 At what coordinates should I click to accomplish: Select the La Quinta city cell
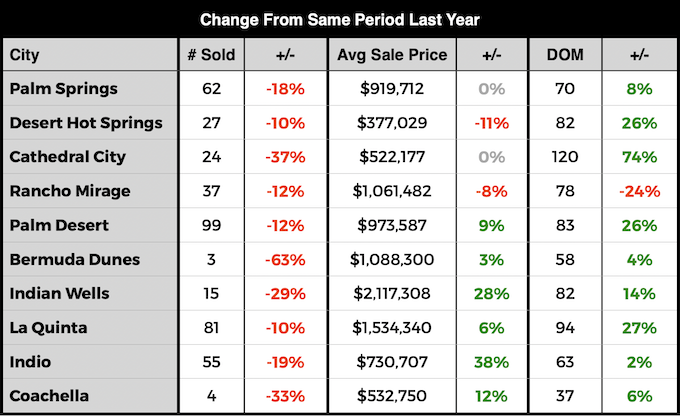pos(48,327)
